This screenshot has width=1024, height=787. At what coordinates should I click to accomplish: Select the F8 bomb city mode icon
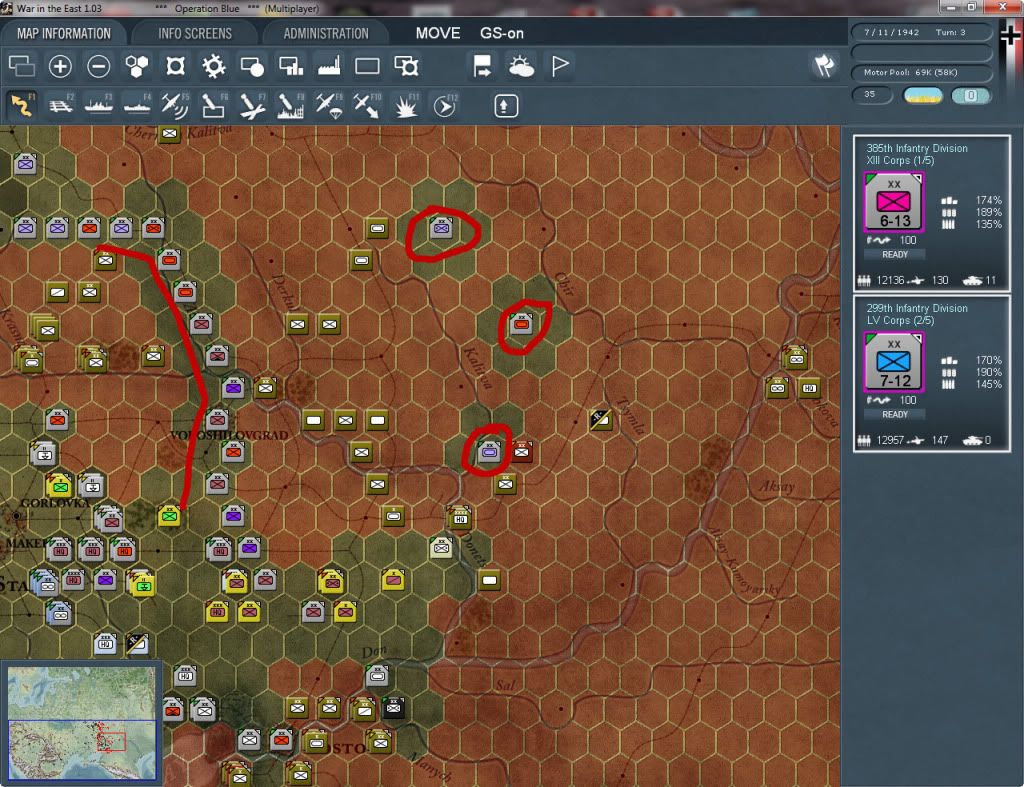290,106
